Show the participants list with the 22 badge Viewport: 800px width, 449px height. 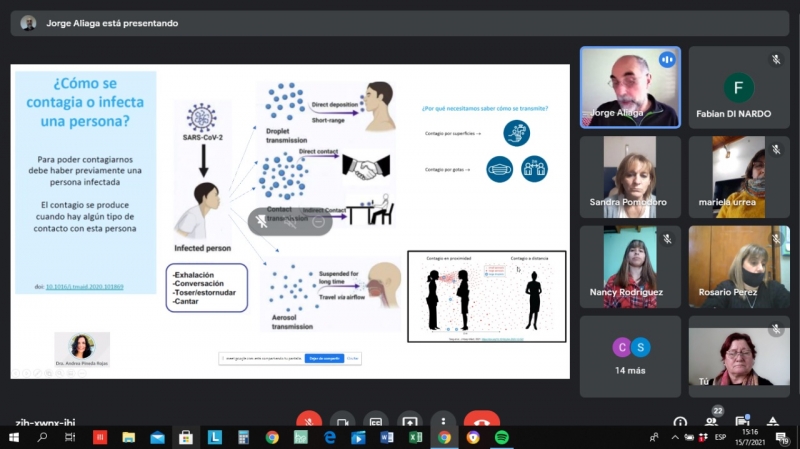pos(711,420)
